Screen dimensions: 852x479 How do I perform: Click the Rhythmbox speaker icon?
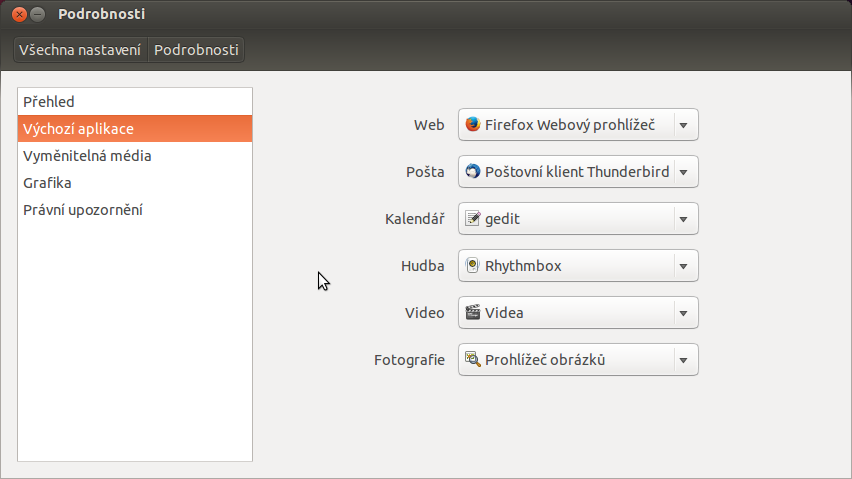pyautogui.click(x=473, y=266)
